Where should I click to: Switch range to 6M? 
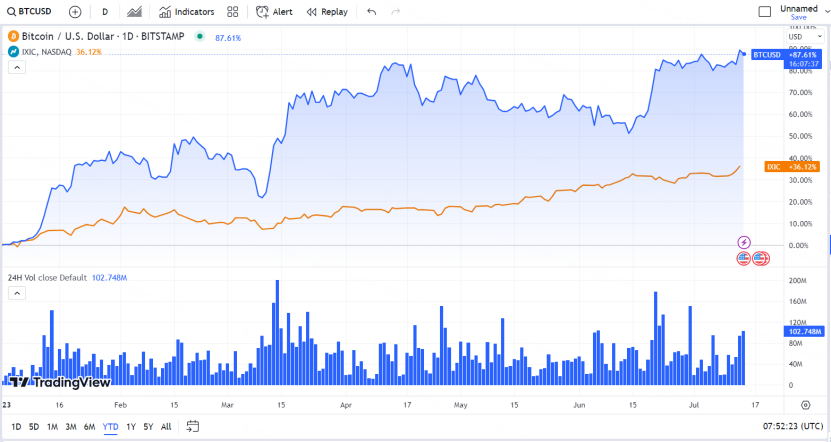90,427
